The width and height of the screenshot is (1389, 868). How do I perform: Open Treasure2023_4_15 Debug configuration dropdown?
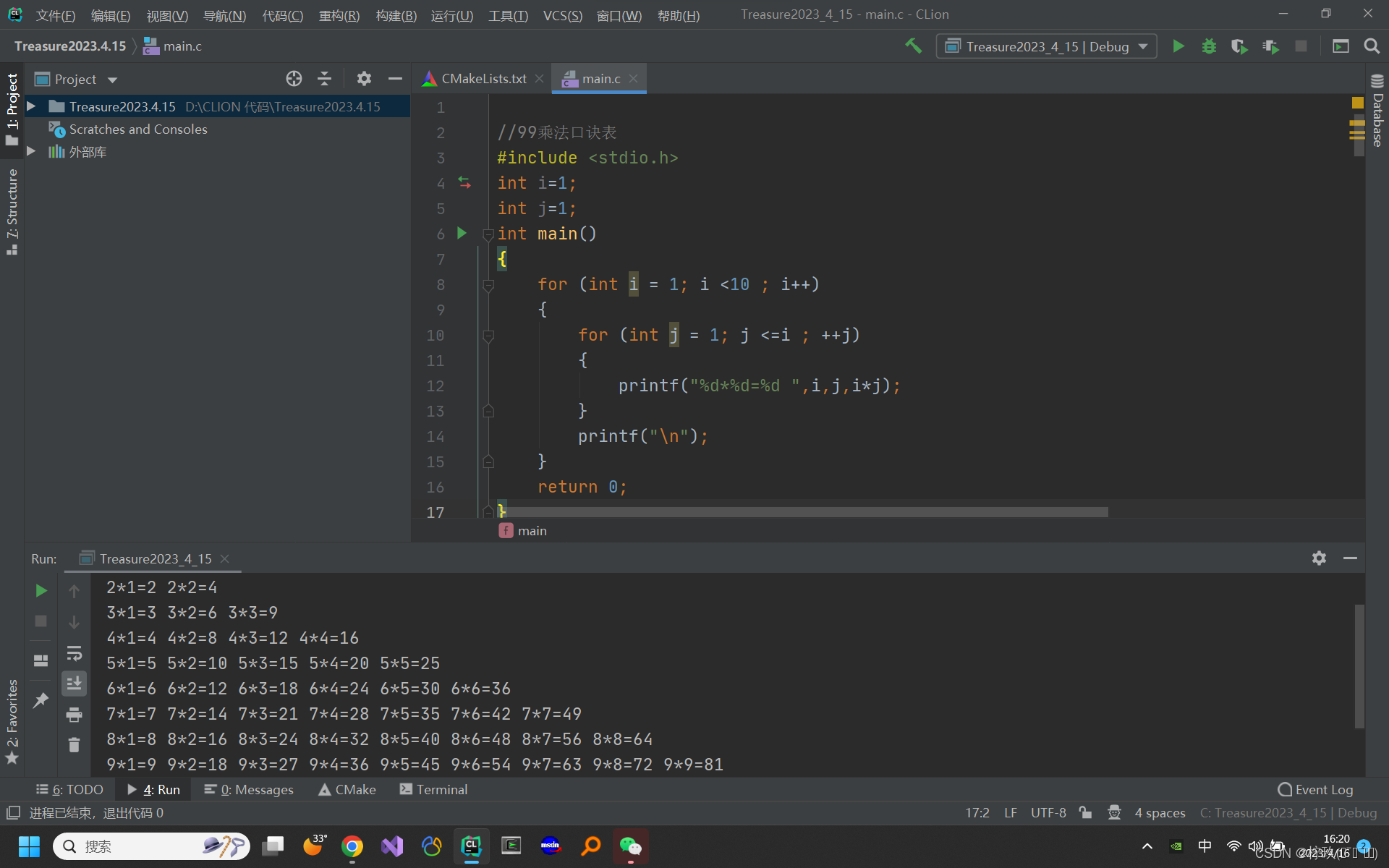pos(1046,46)
